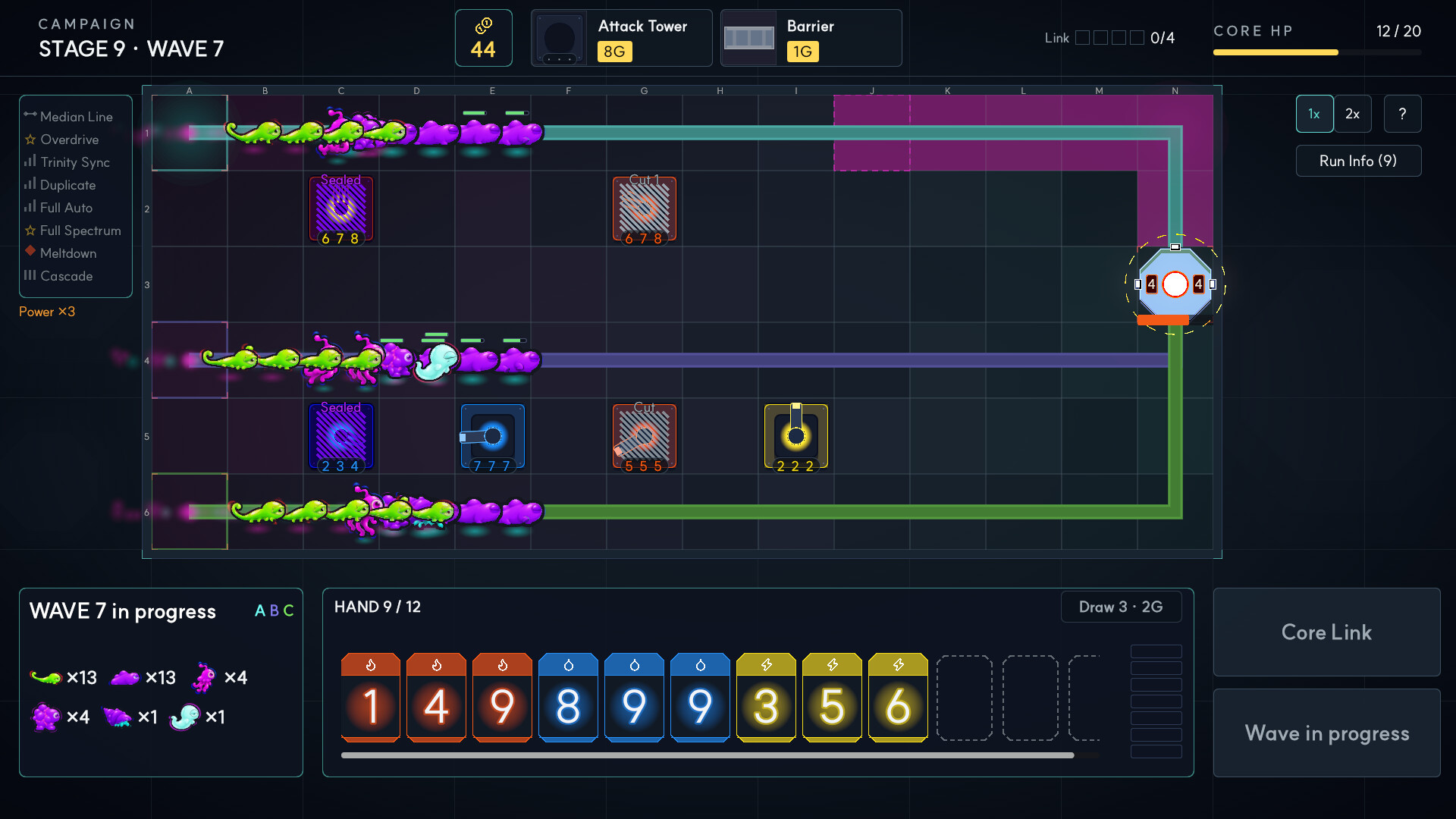Viewport: 1456px width, 819px height.
Task: Click the Power ×3 label
Action: tap(47, 312)
